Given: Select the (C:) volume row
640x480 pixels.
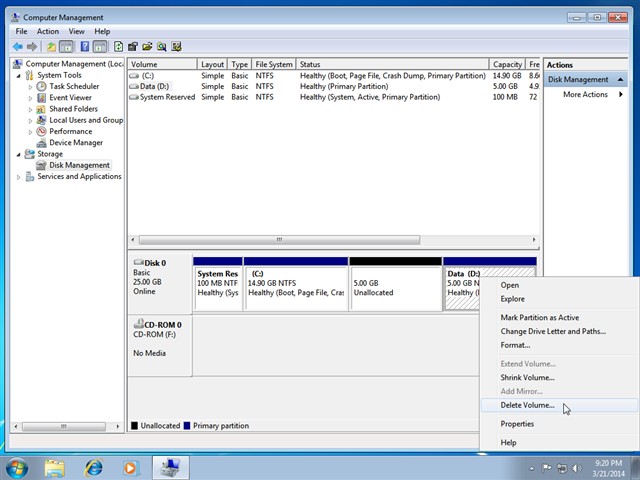Looking at the screenshot, I should coord(333,76).
